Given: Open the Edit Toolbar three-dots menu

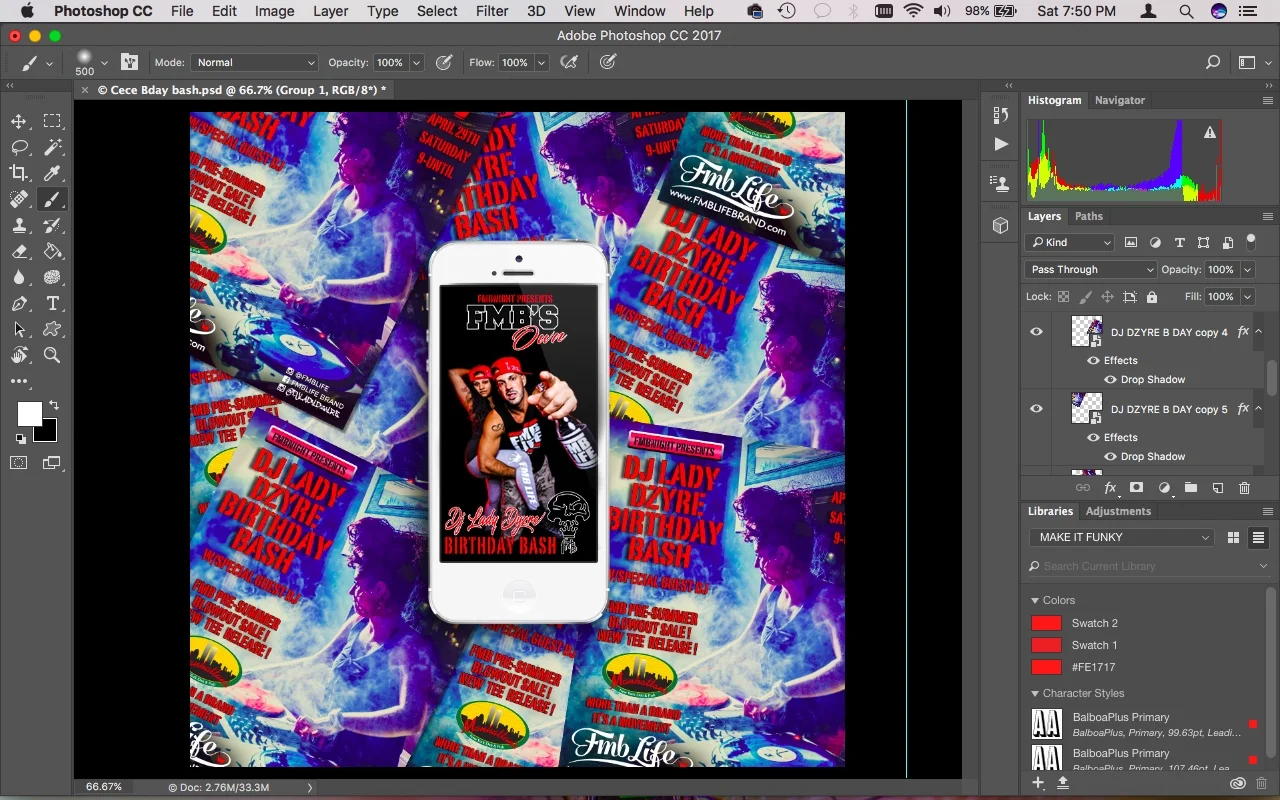Looking at the screenshot, I should coord(19,381).
